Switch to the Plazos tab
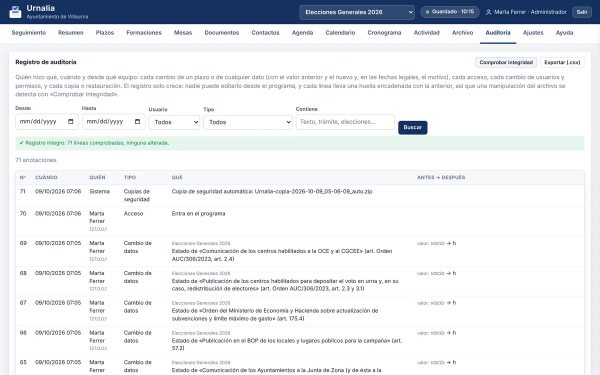This screenshot has height=375, width=600. tap(105, 33)
